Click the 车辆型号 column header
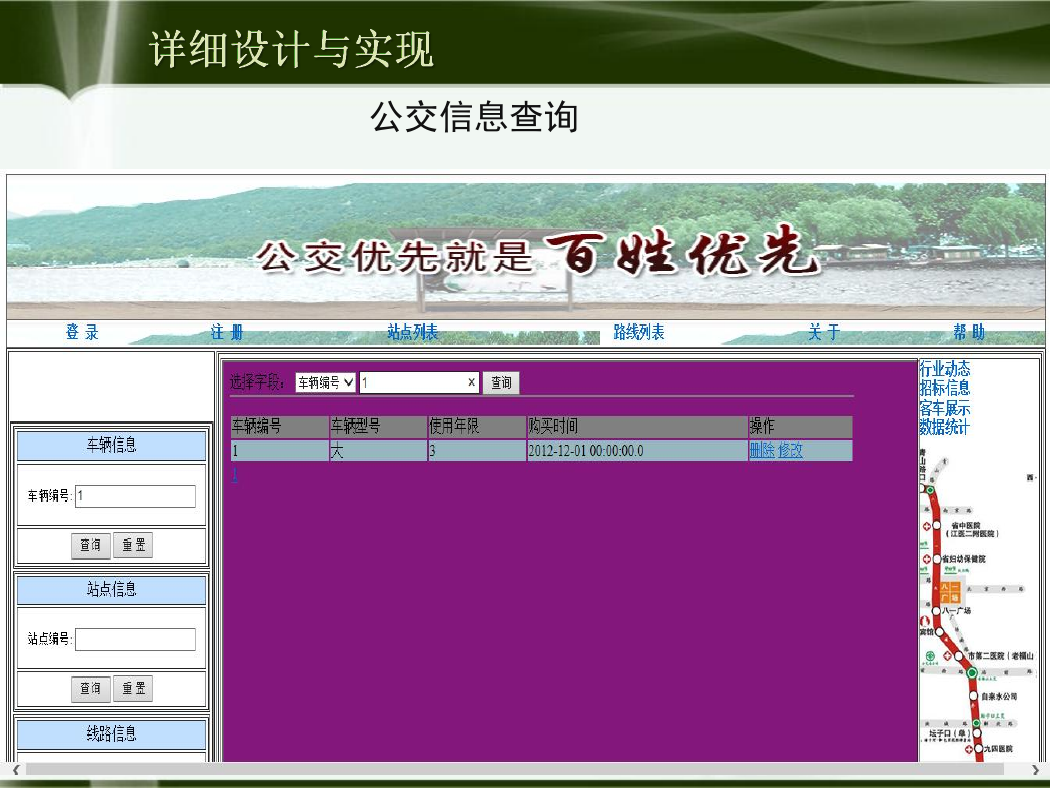1050x788 pixels. click(378, 426)
